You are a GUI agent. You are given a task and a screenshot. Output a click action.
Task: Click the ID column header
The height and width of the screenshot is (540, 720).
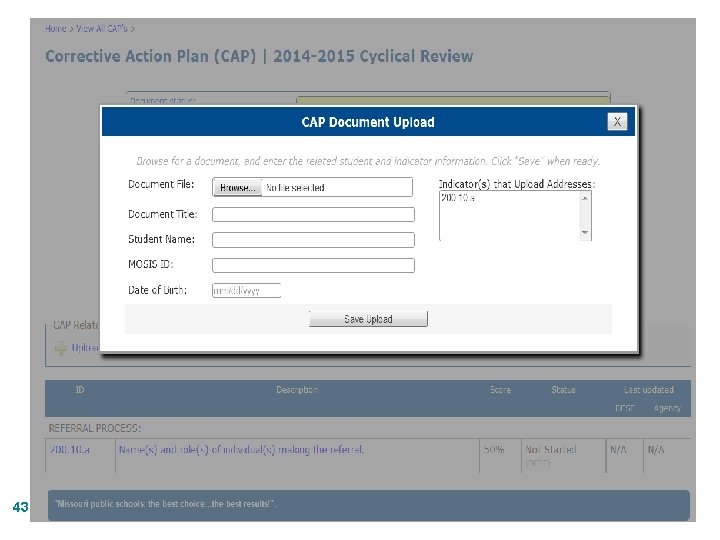click(80, 390)
